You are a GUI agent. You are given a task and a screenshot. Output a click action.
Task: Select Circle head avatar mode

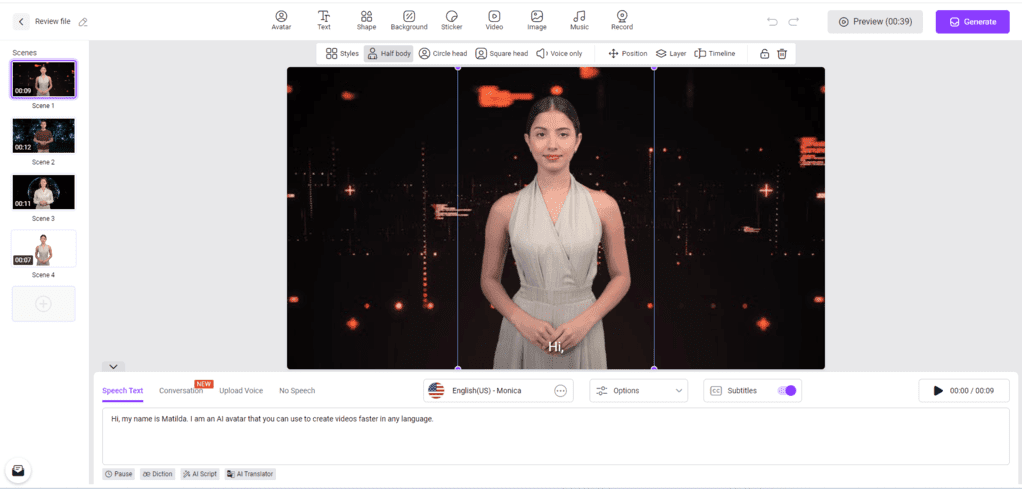coord(443,53)
